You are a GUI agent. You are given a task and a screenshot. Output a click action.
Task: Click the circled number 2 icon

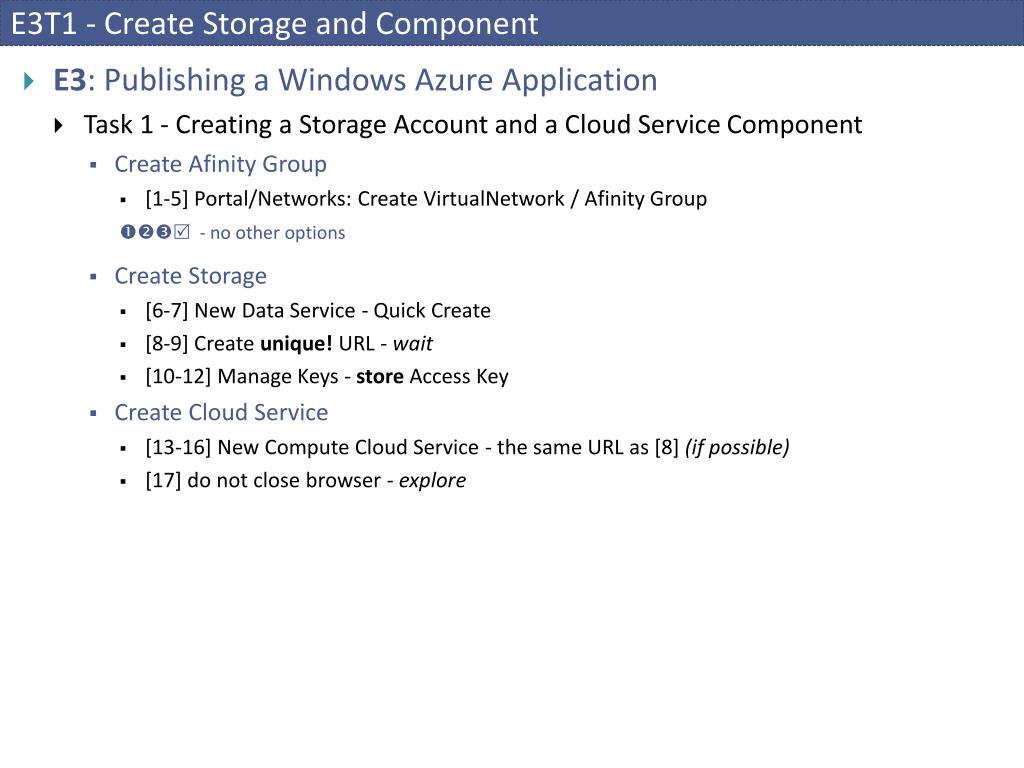(146, 232)
